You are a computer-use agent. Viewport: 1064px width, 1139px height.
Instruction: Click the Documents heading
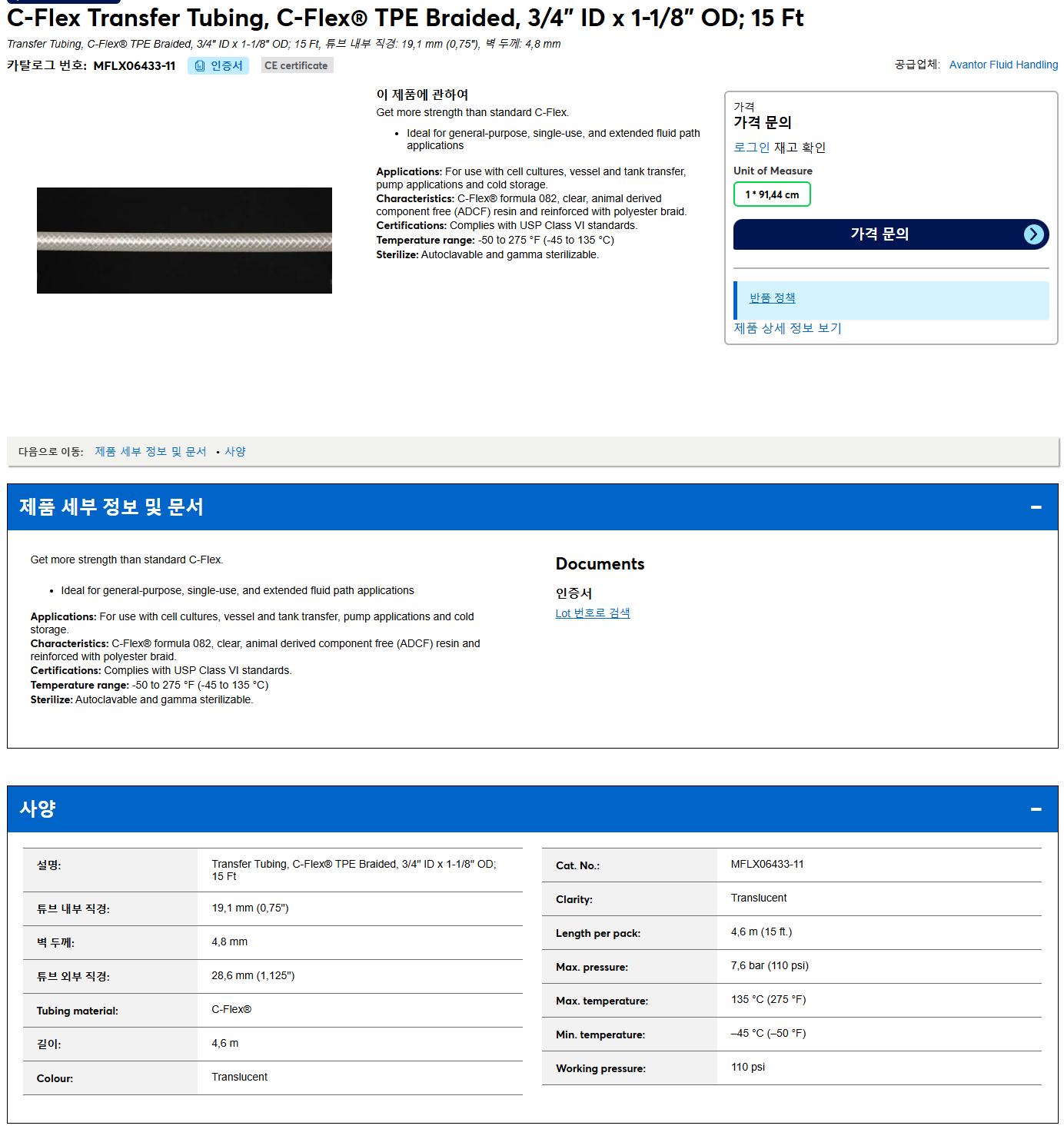pyautogui.click(x=600, y=564)
